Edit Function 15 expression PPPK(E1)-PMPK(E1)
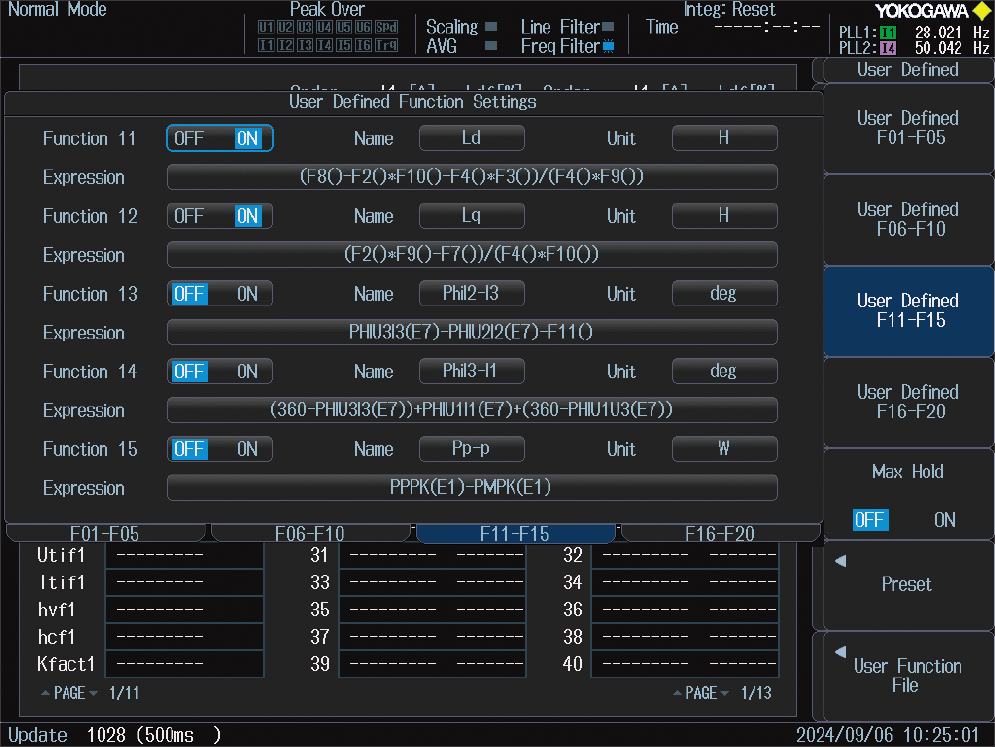The image size is (995, 747). point(472,487)
